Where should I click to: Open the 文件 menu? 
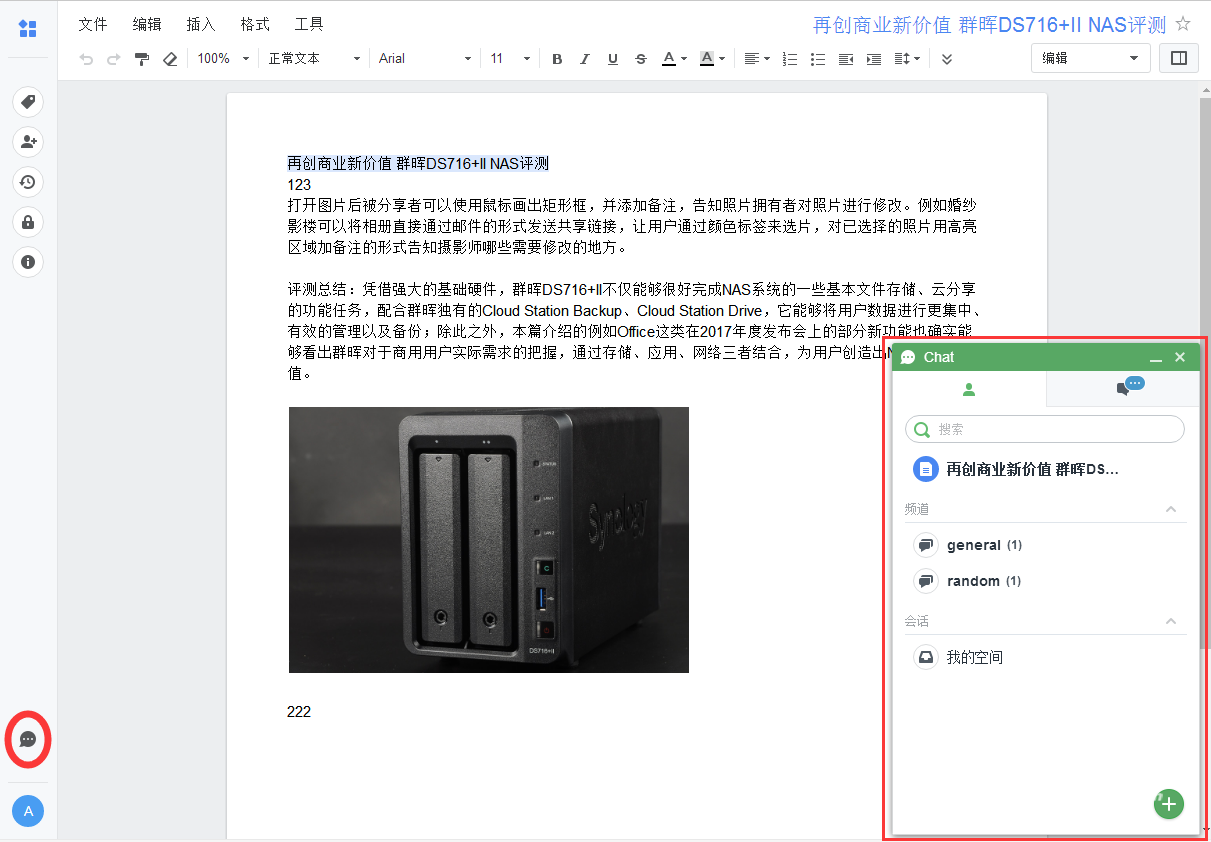tap(93, 24)
